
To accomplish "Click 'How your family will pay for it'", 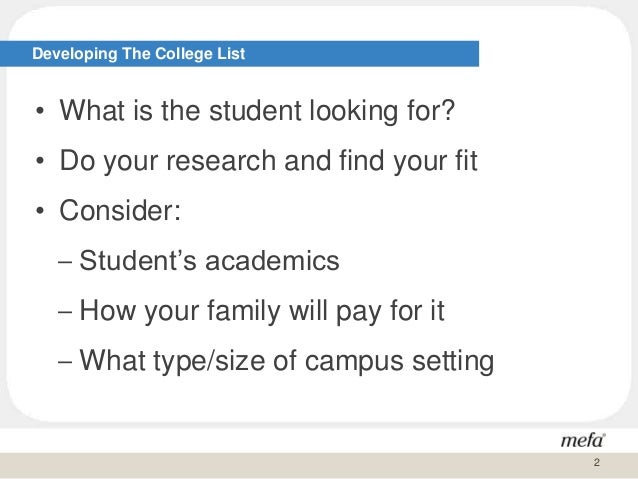I will coord(262,311).
